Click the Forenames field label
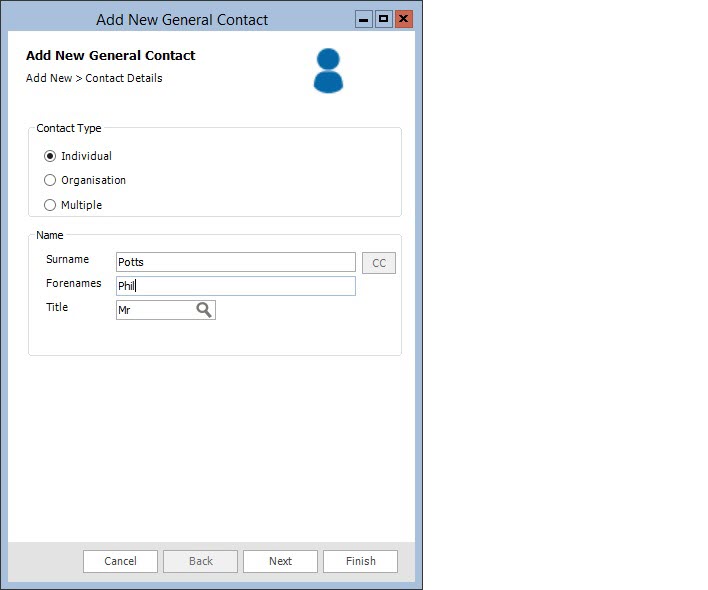Viewport: 708px width, 590px height. 74,283
